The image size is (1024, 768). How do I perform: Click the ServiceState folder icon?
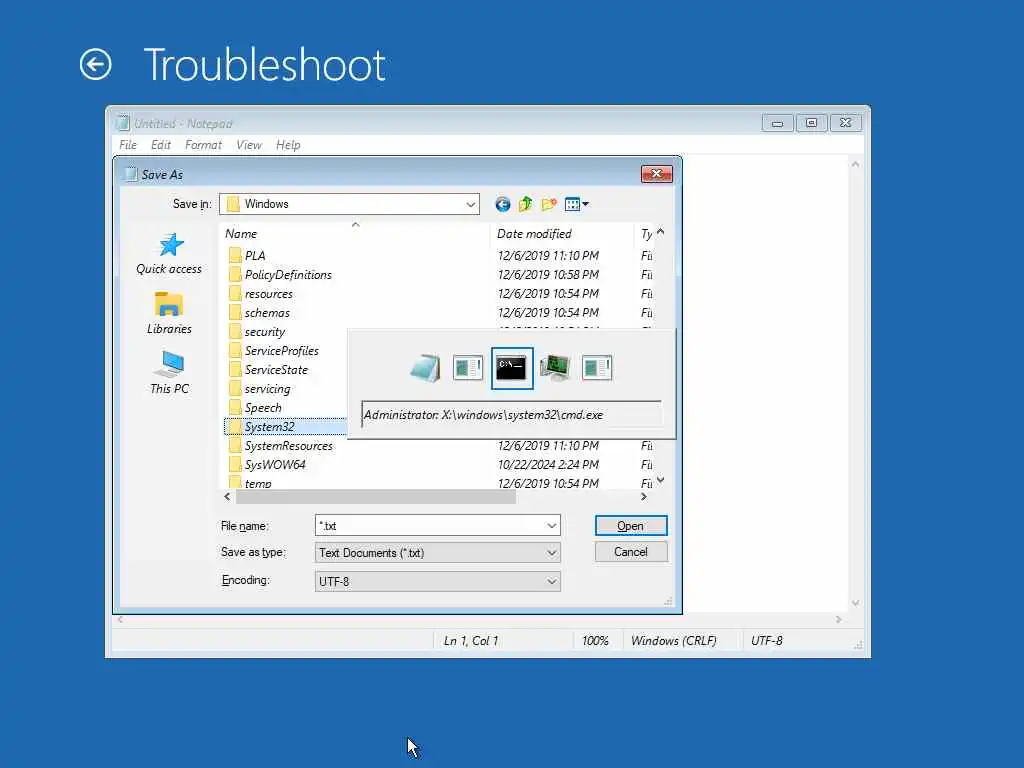(235, 369)
